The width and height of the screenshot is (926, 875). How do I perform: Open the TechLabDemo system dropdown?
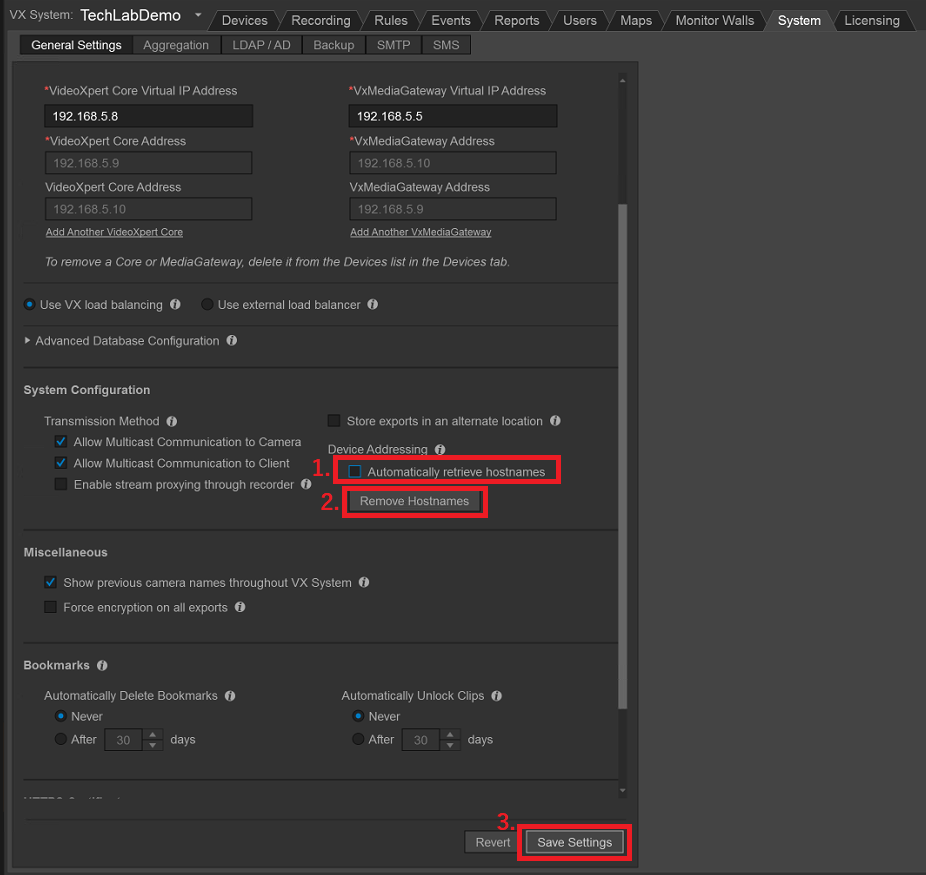[x=198, y=15]
